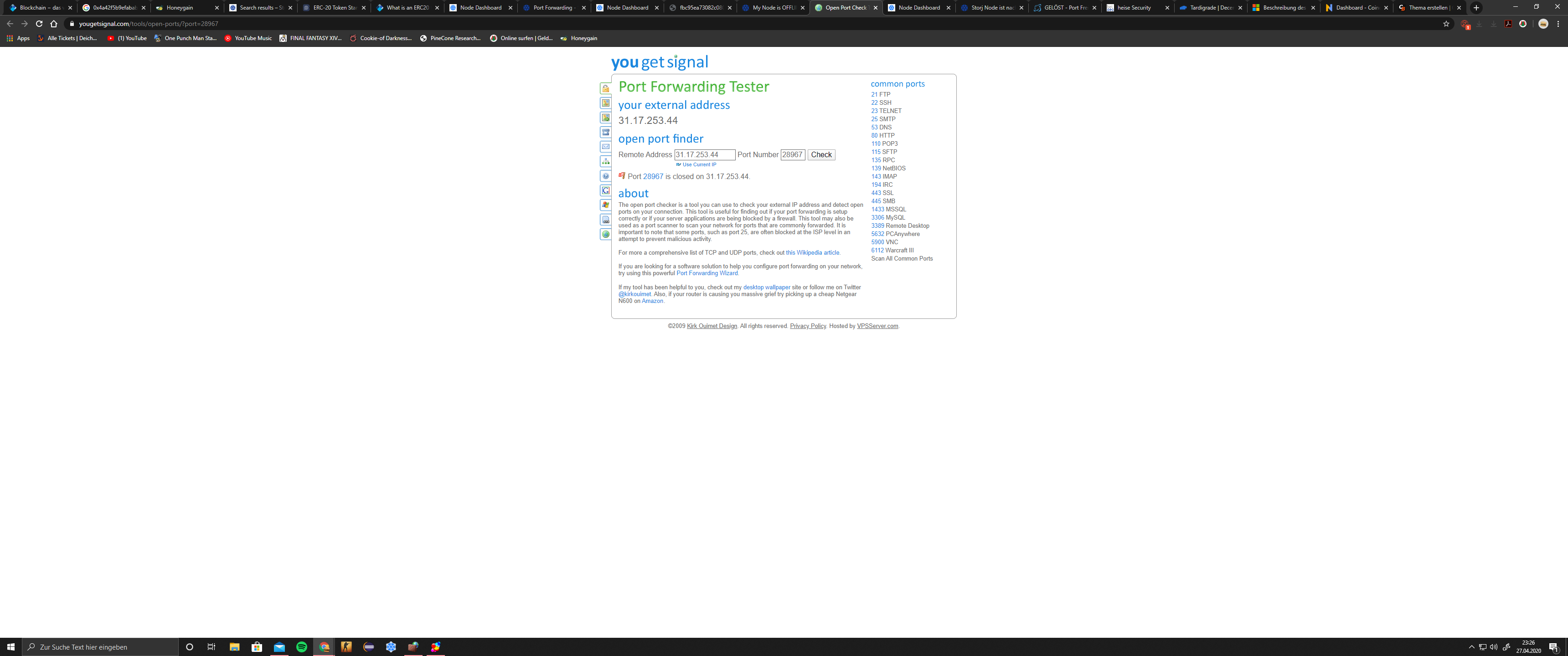Click the Remote Address input field
1568x656 pixels.
click(704, 155)
